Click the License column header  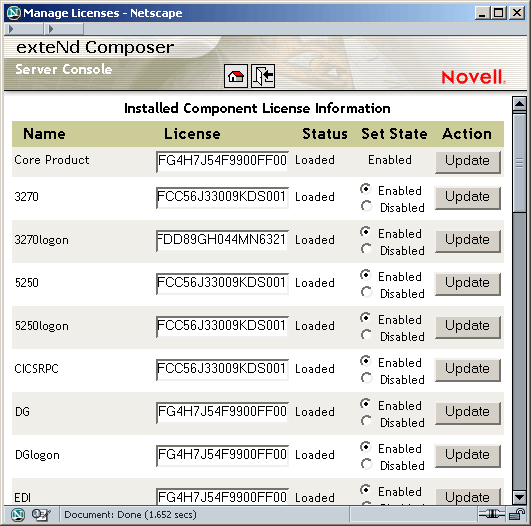pos(192,134)
